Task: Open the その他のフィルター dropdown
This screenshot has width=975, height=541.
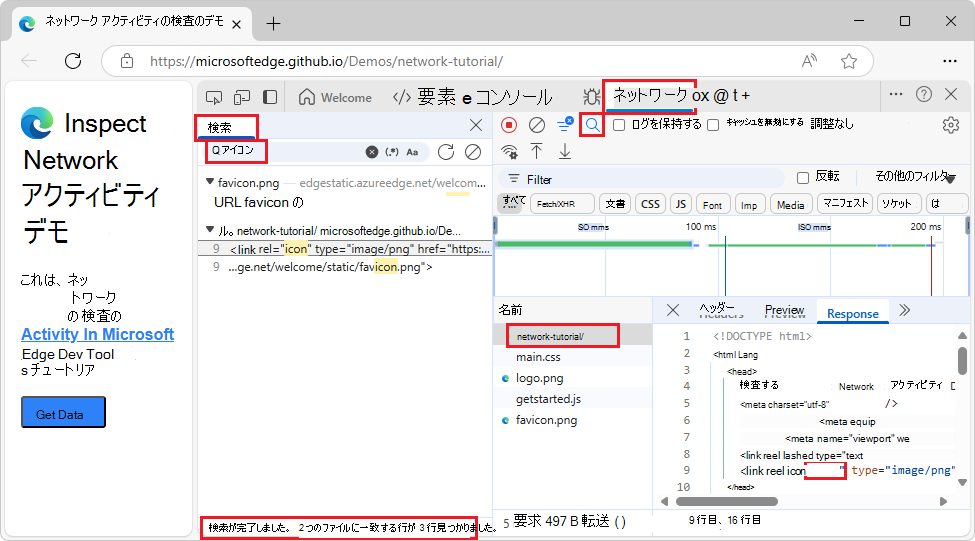Action: click(x=913, y=177)
